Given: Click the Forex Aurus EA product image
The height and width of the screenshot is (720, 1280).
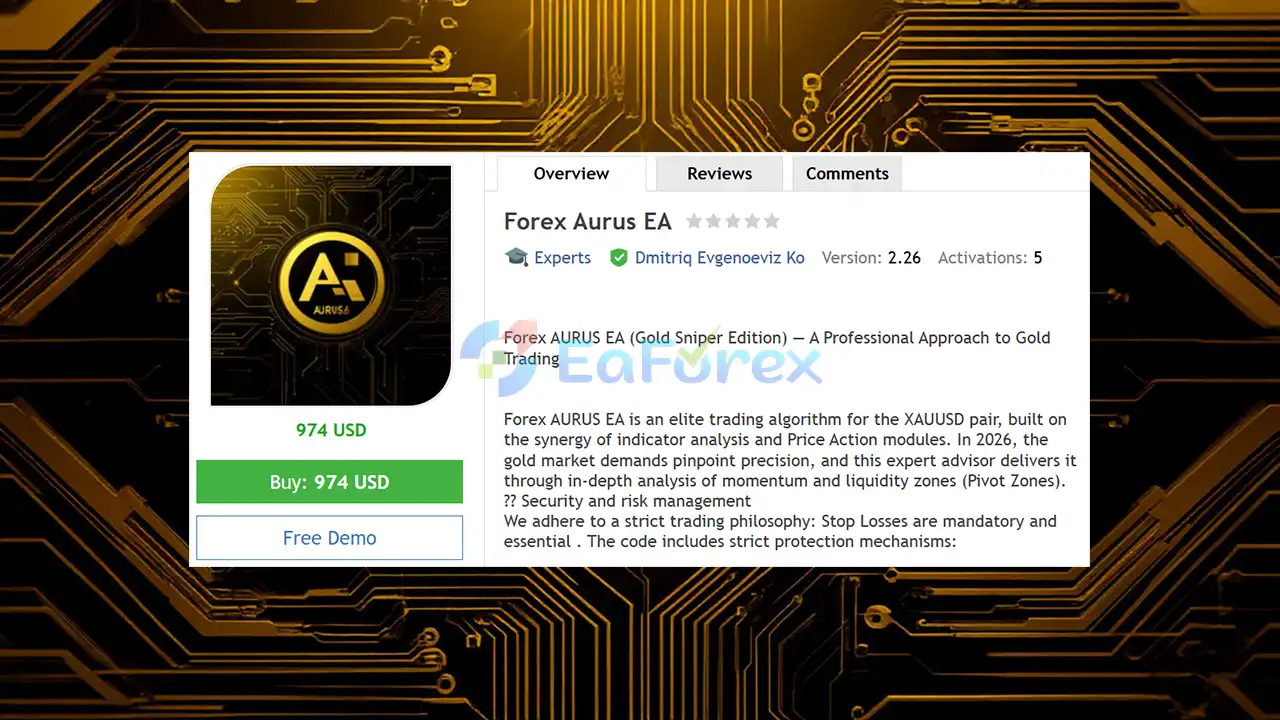Looking at the screenshot, I should [330, 286].
